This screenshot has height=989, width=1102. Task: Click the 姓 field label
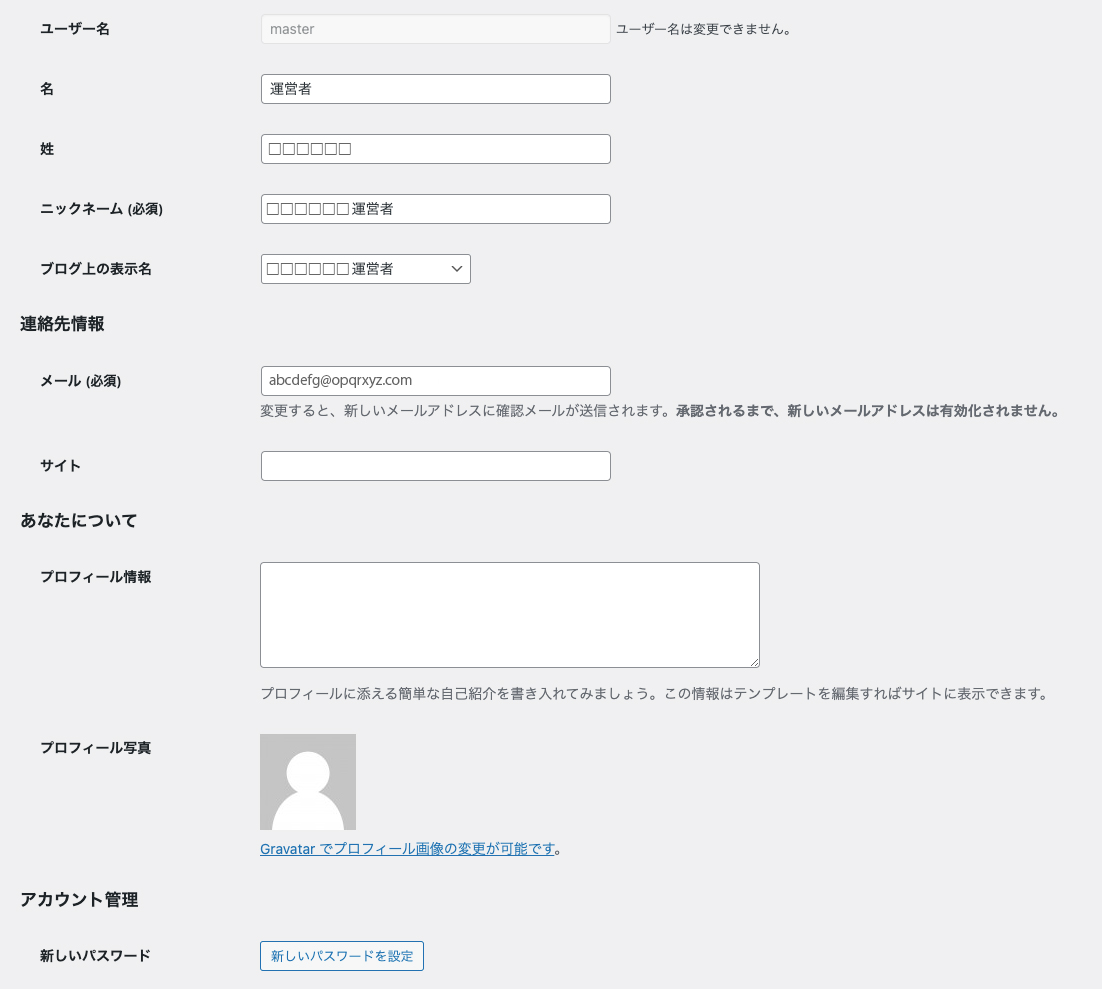click(x=47, y=149)
